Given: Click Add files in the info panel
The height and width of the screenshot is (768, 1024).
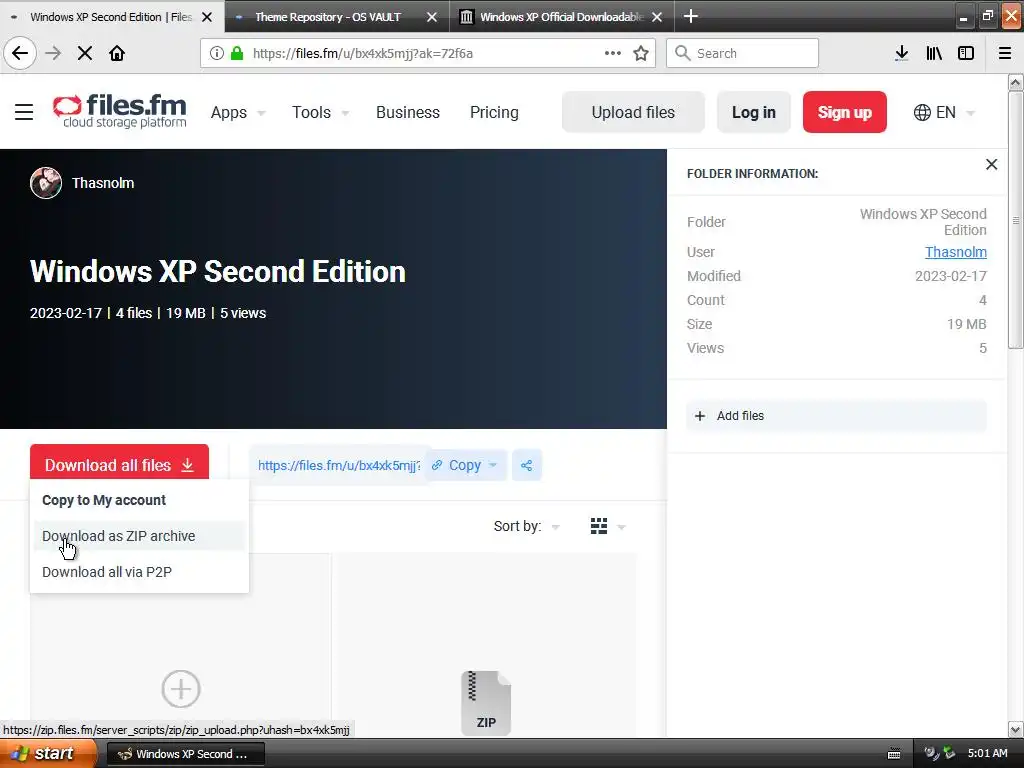Looking at the screenshot, I should (836, 416).
